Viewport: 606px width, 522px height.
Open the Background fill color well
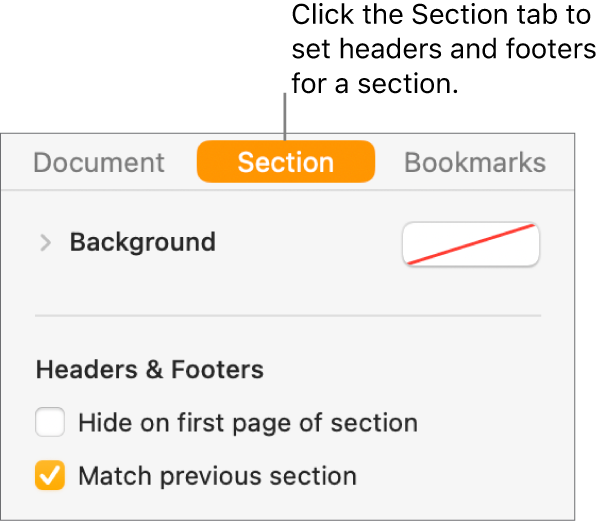coord(470,244)
